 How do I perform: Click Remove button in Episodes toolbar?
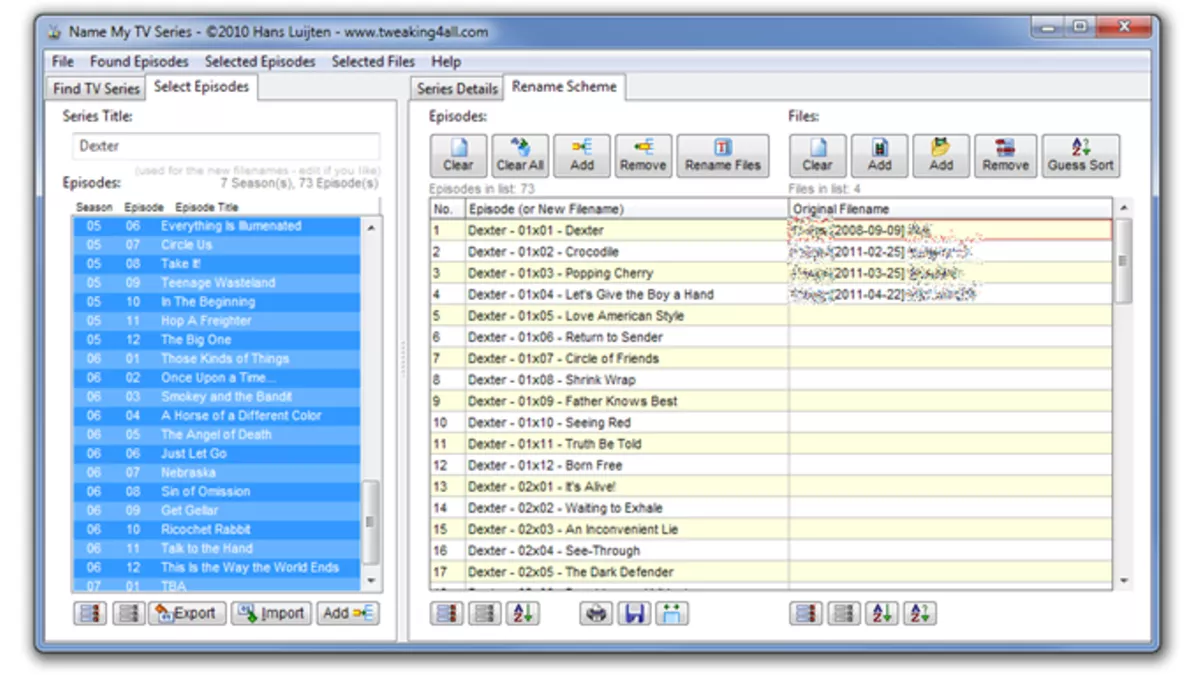point(642,156)
